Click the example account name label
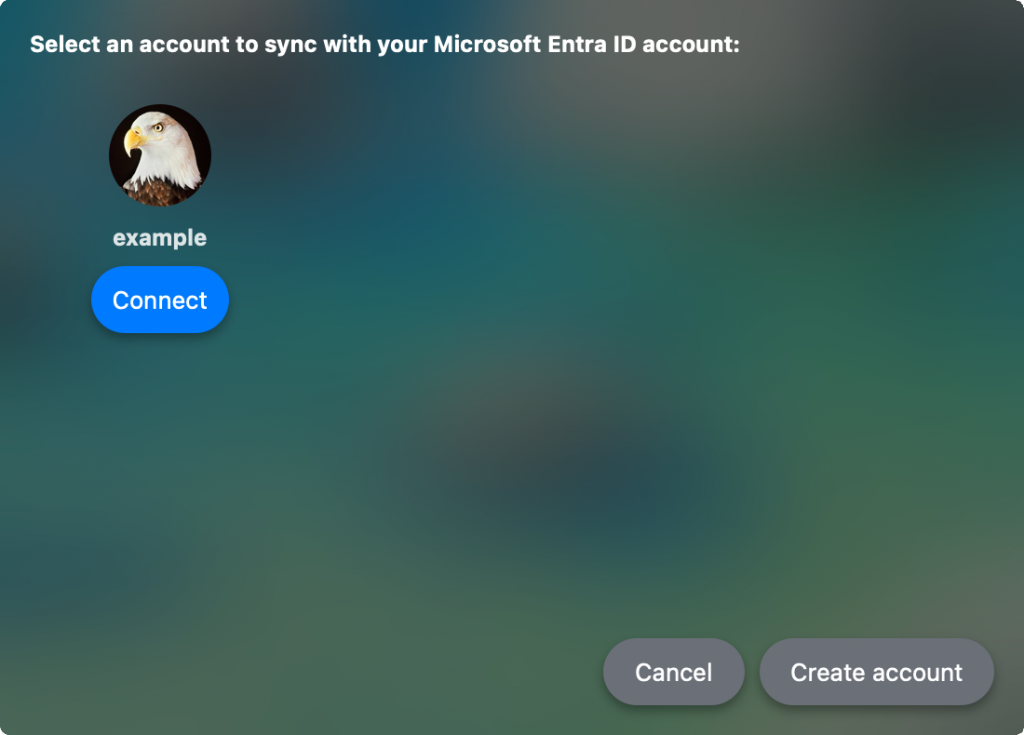The image size is (1024, 735). [160, 238]
